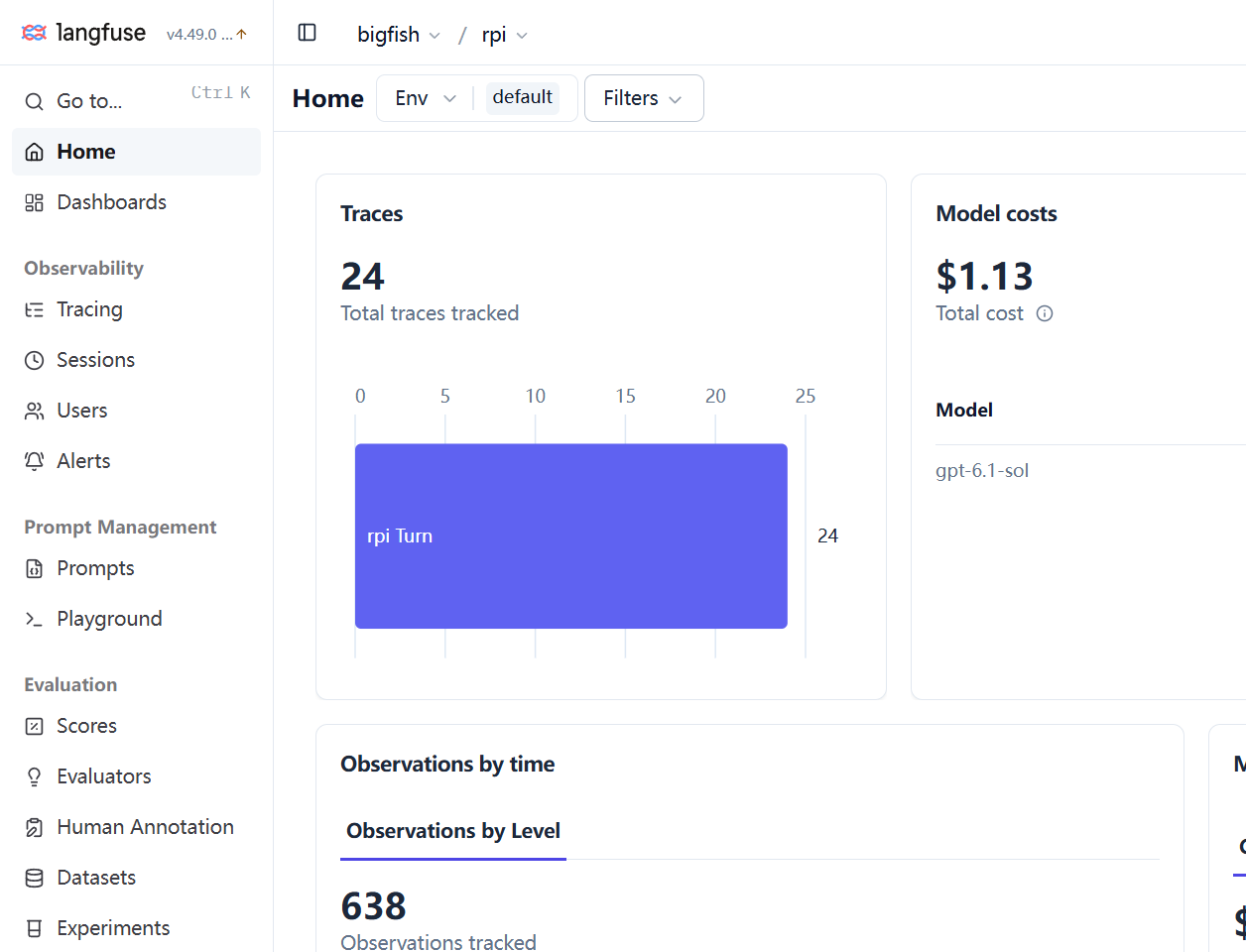
Task: Click the rpi Turn bar in Traces chart
Action: (x=571, y=535)
